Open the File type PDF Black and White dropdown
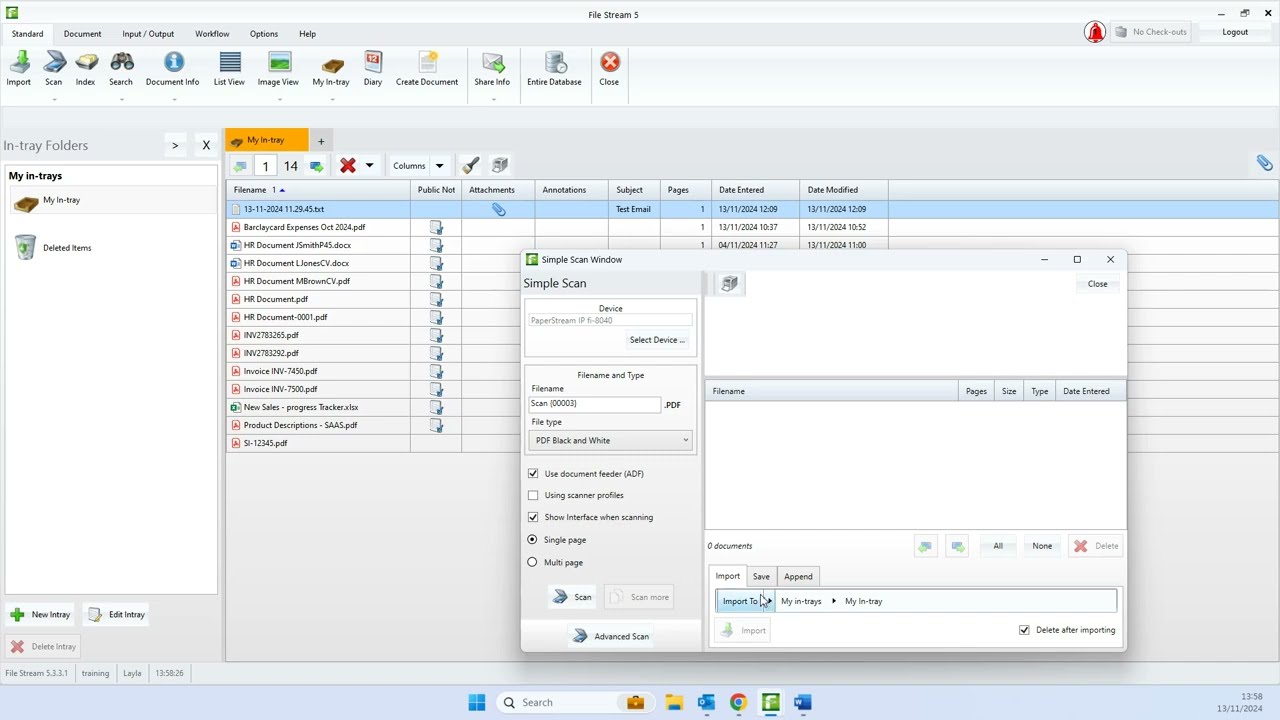The width and height of the screenshot is (1280, 720). click(x=611, y=441)
